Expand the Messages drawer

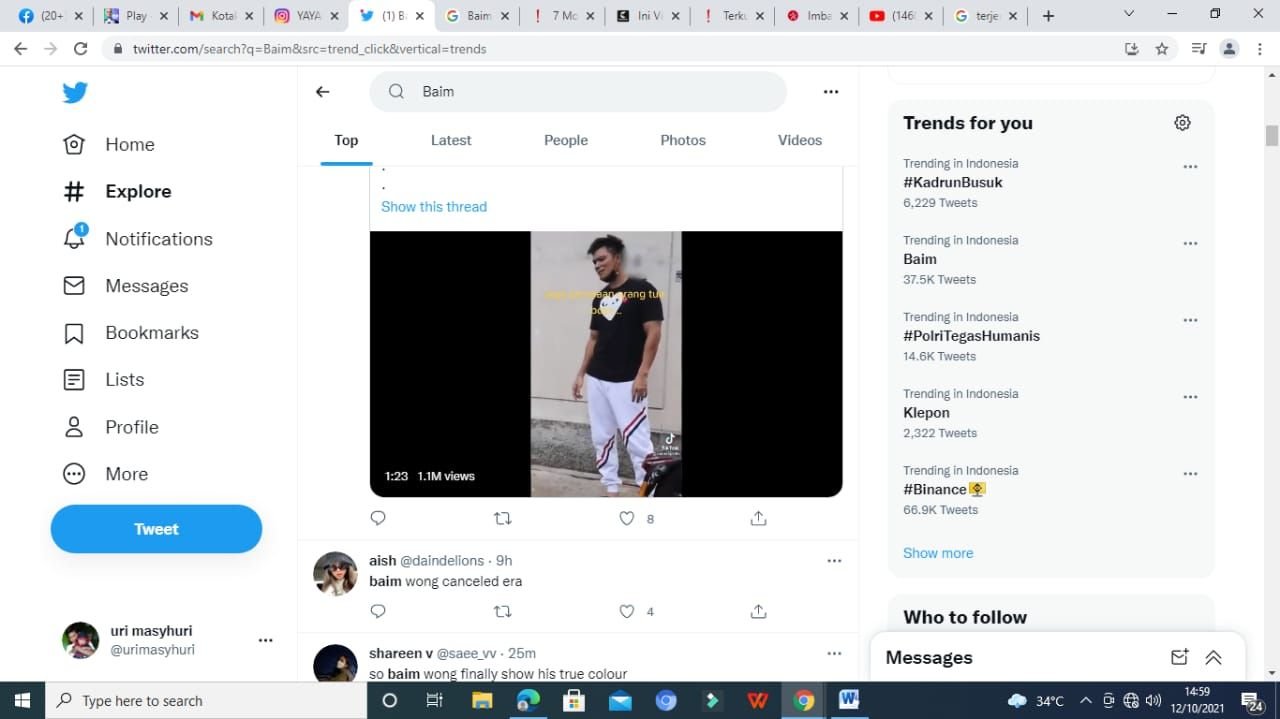tap(1213, 657)
